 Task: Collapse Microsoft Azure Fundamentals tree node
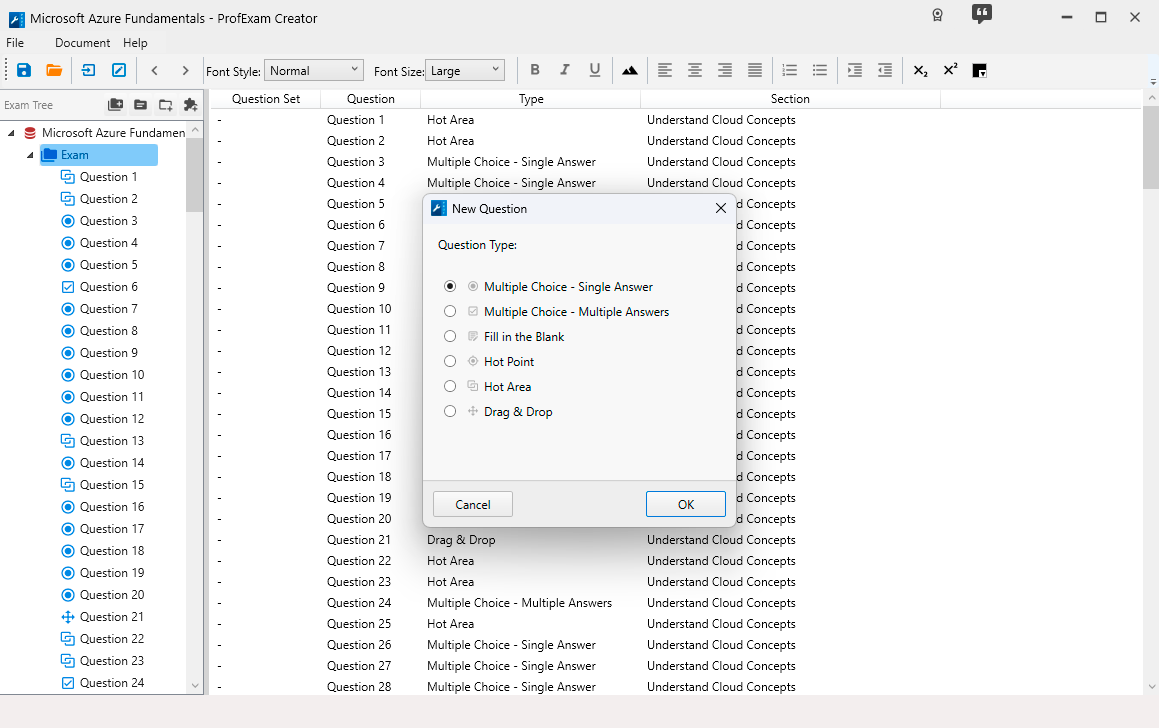pos(11,133)
